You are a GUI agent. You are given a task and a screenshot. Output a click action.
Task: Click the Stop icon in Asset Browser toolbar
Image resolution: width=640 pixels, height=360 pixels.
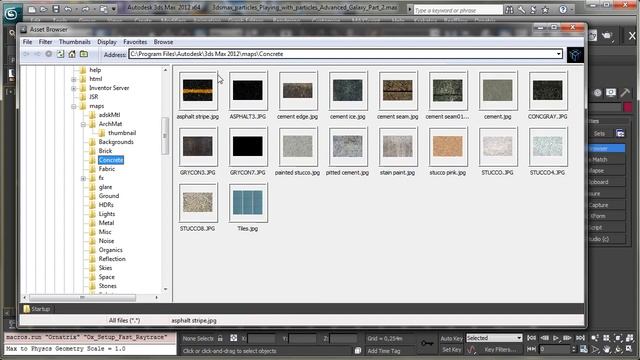click(49, 54)
